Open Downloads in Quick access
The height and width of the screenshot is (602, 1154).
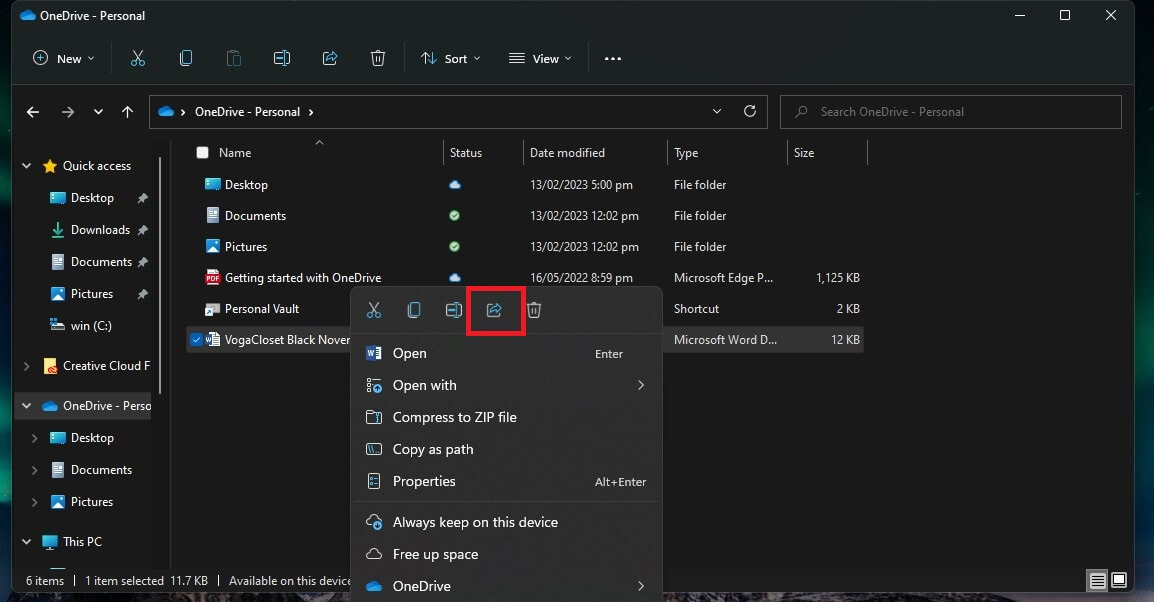(100, 230)
